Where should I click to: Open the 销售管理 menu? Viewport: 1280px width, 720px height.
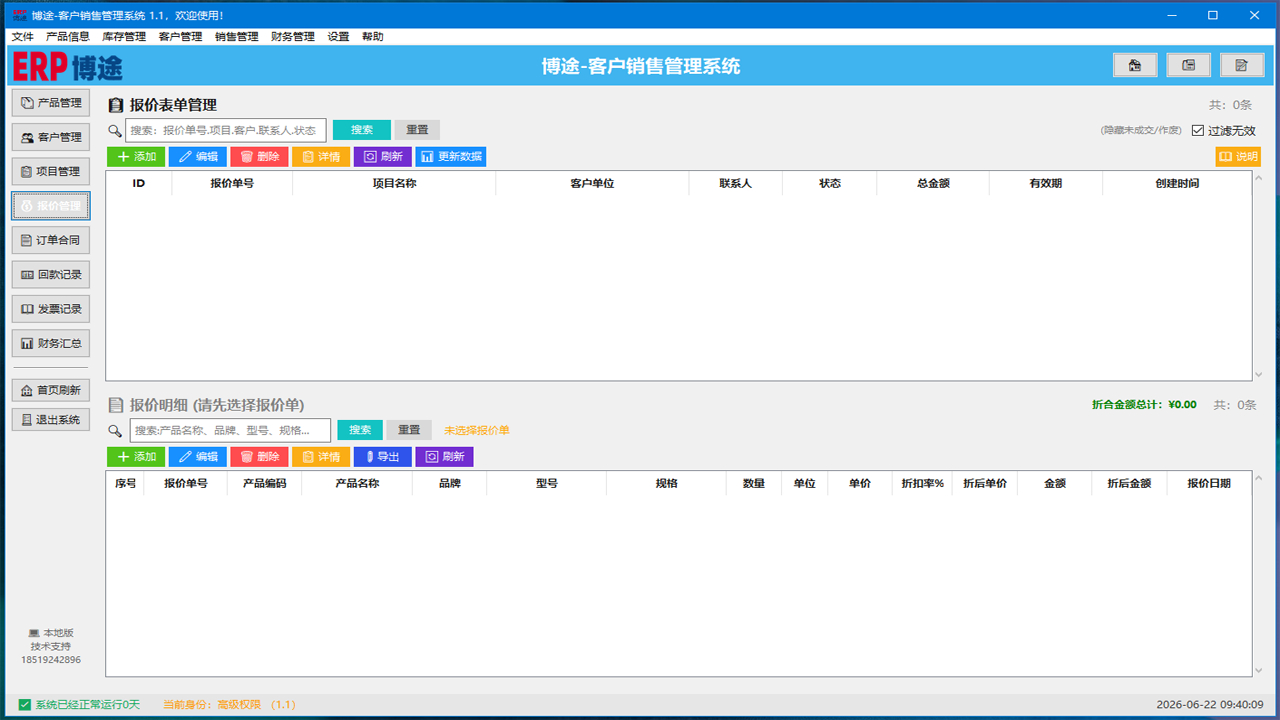point(237,36)
